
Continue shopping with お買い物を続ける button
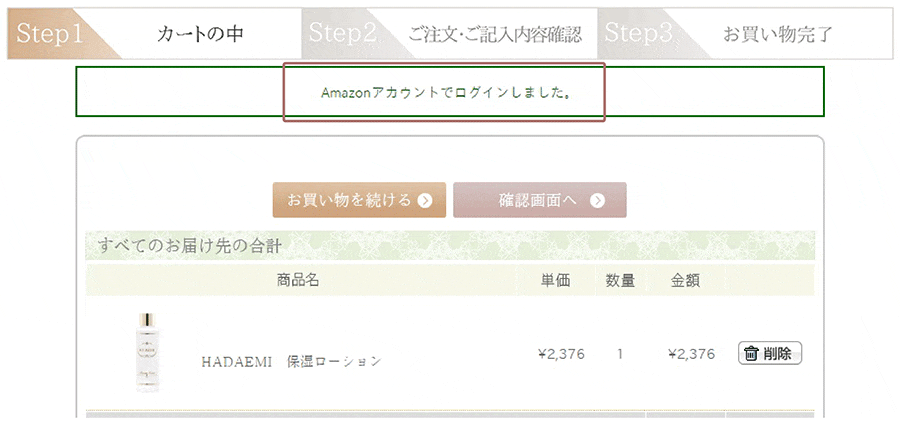(x=359, y=200)
